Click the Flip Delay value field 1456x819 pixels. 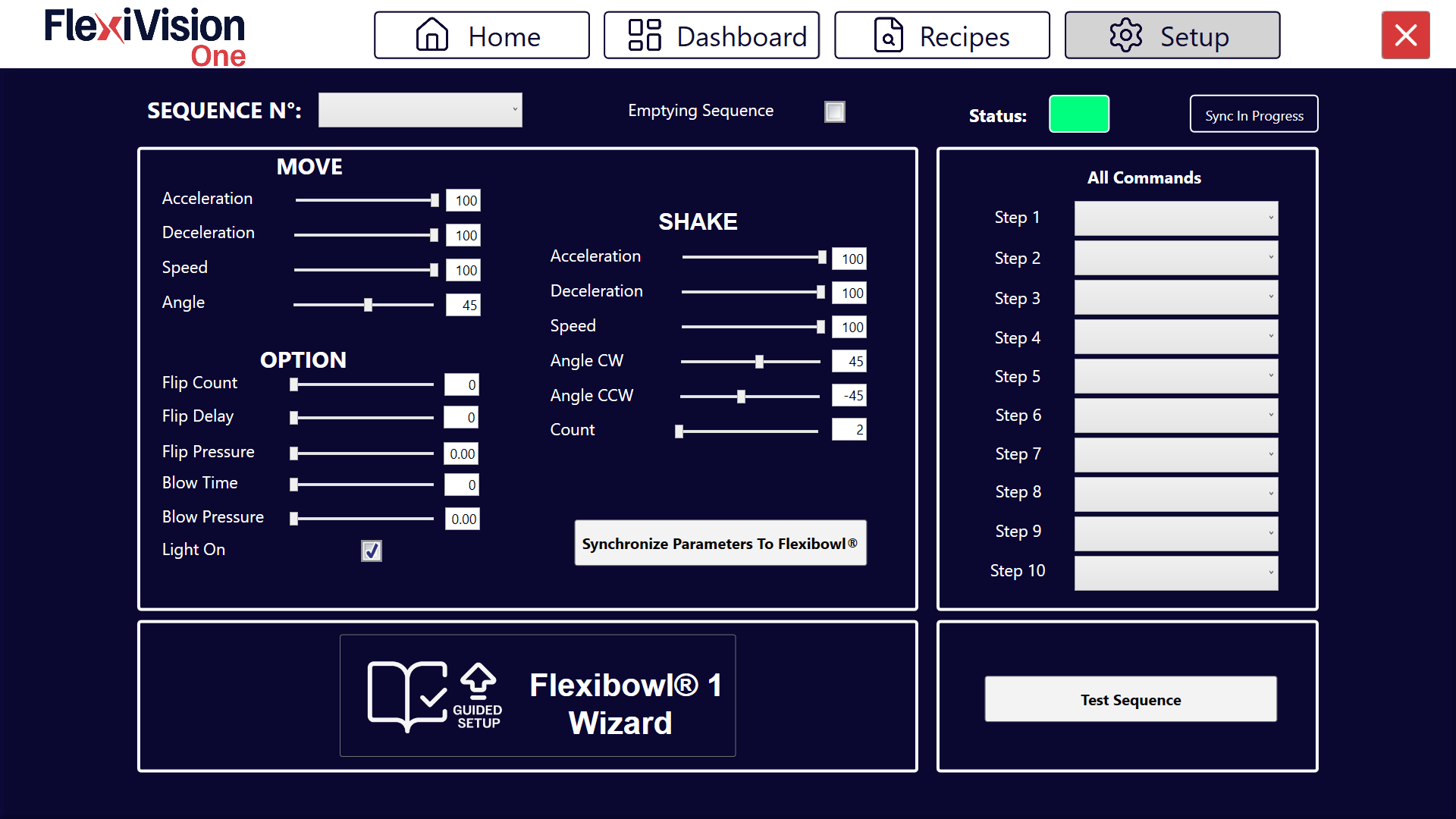462,417
